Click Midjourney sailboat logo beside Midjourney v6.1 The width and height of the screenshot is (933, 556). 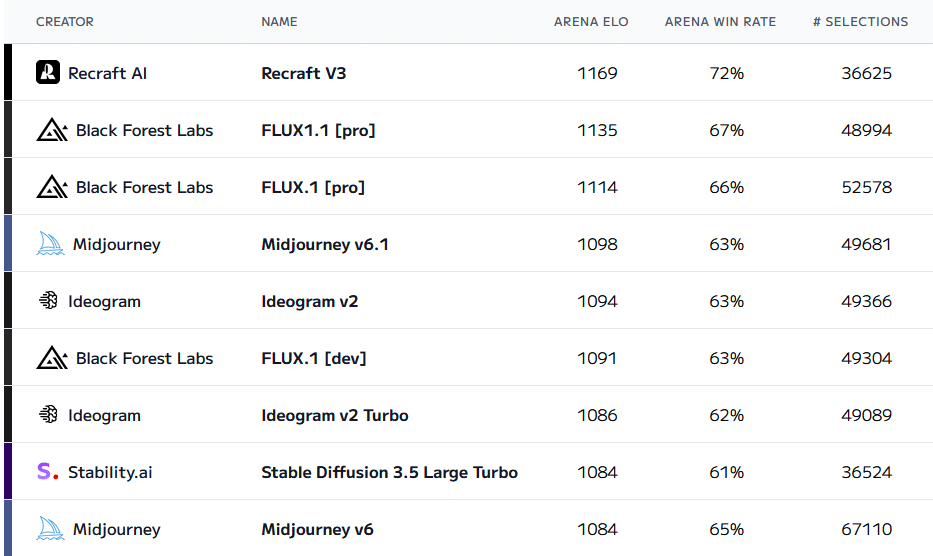coord(50,243)
